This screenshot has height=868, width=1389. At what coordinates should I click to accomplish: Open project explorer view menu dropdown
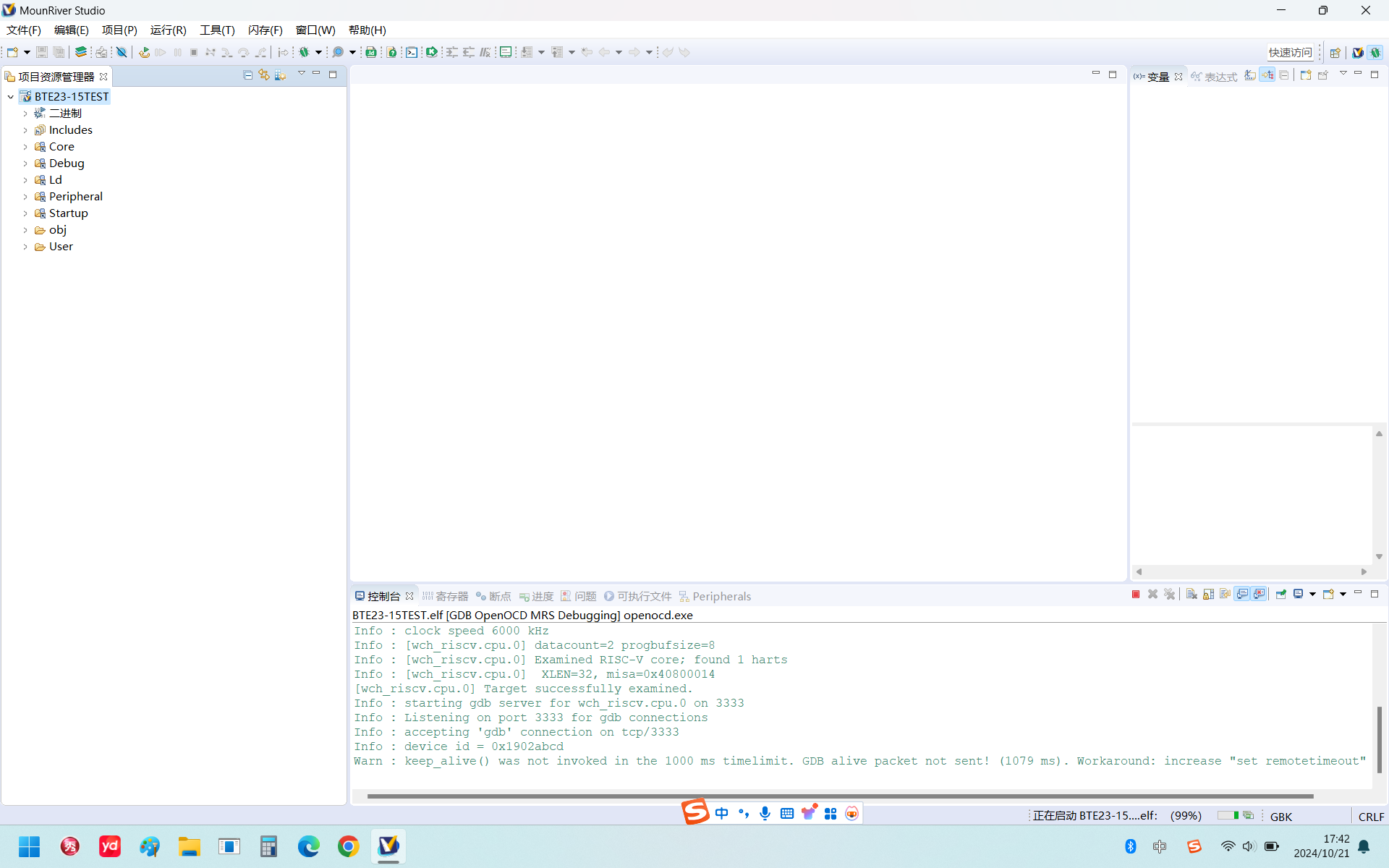[x=302, y=75]
